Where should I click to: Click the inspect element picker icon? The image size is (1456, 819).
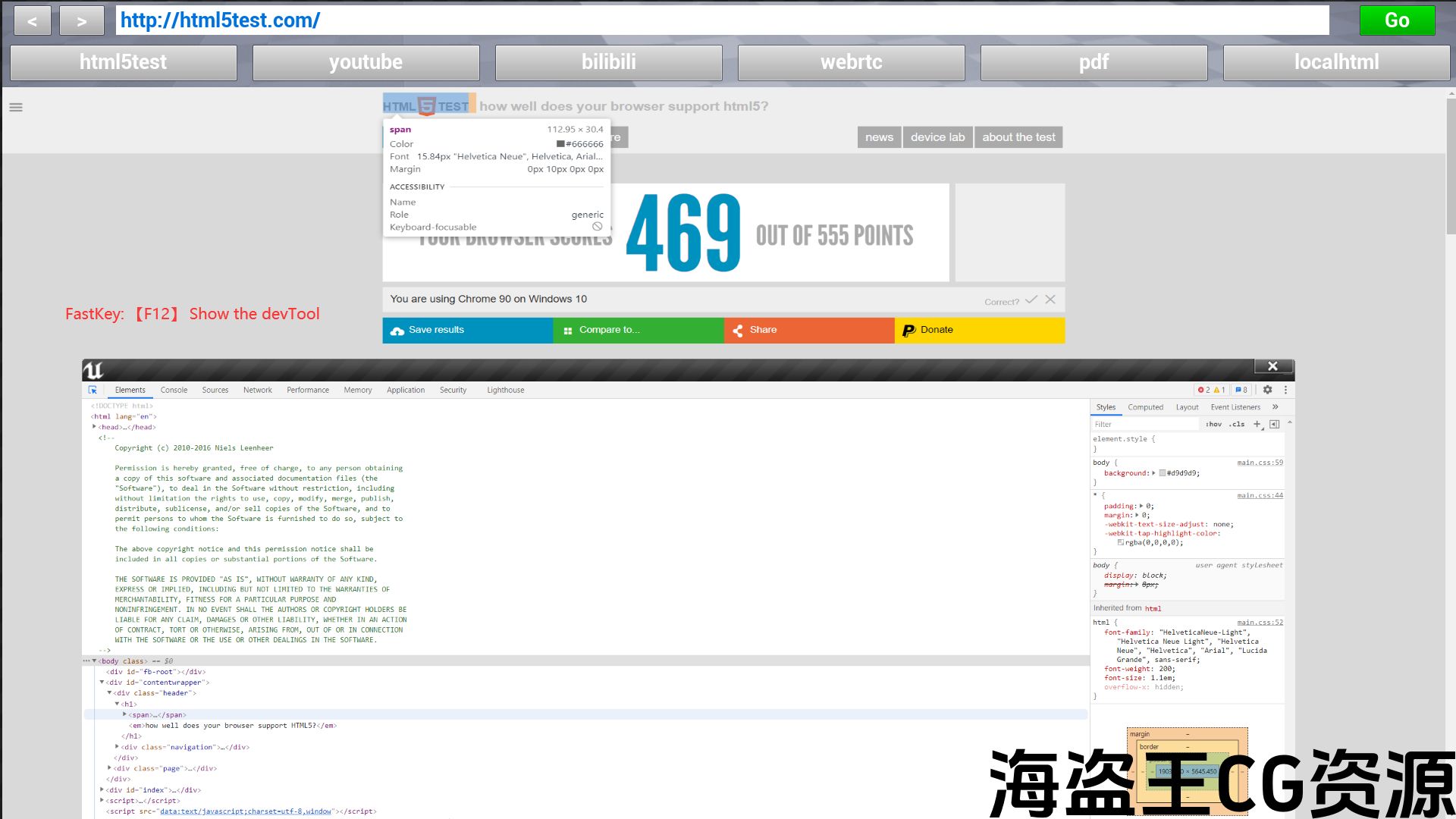pos(93,390)
